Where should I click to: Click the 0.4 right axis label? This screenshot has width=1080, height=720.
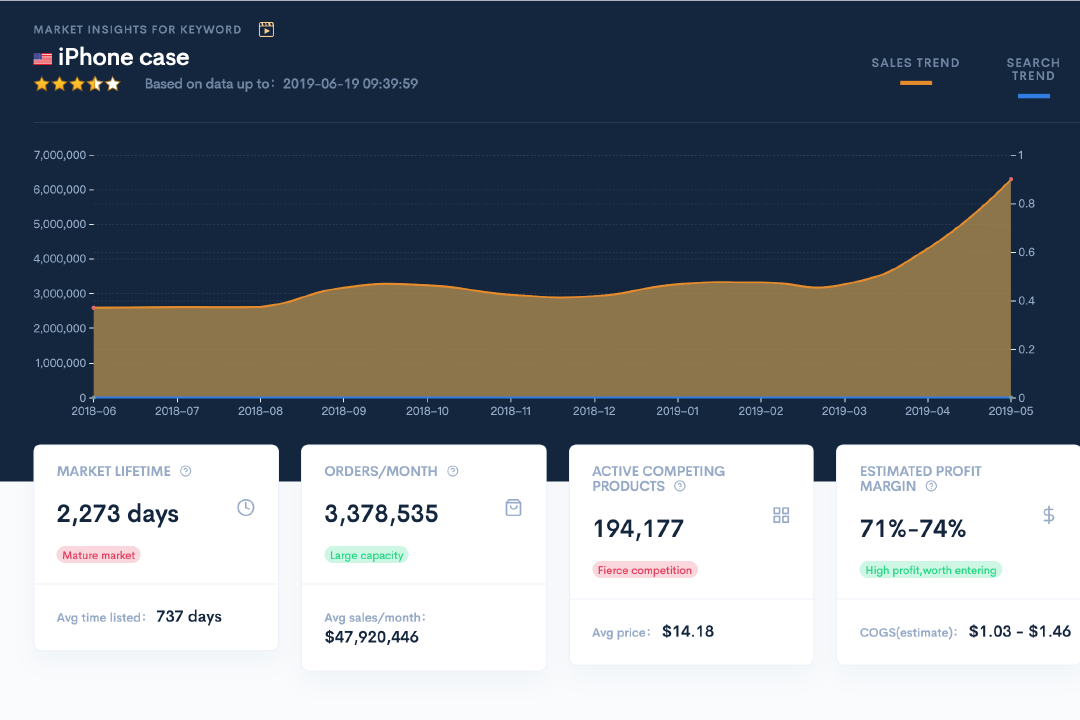1026,301
